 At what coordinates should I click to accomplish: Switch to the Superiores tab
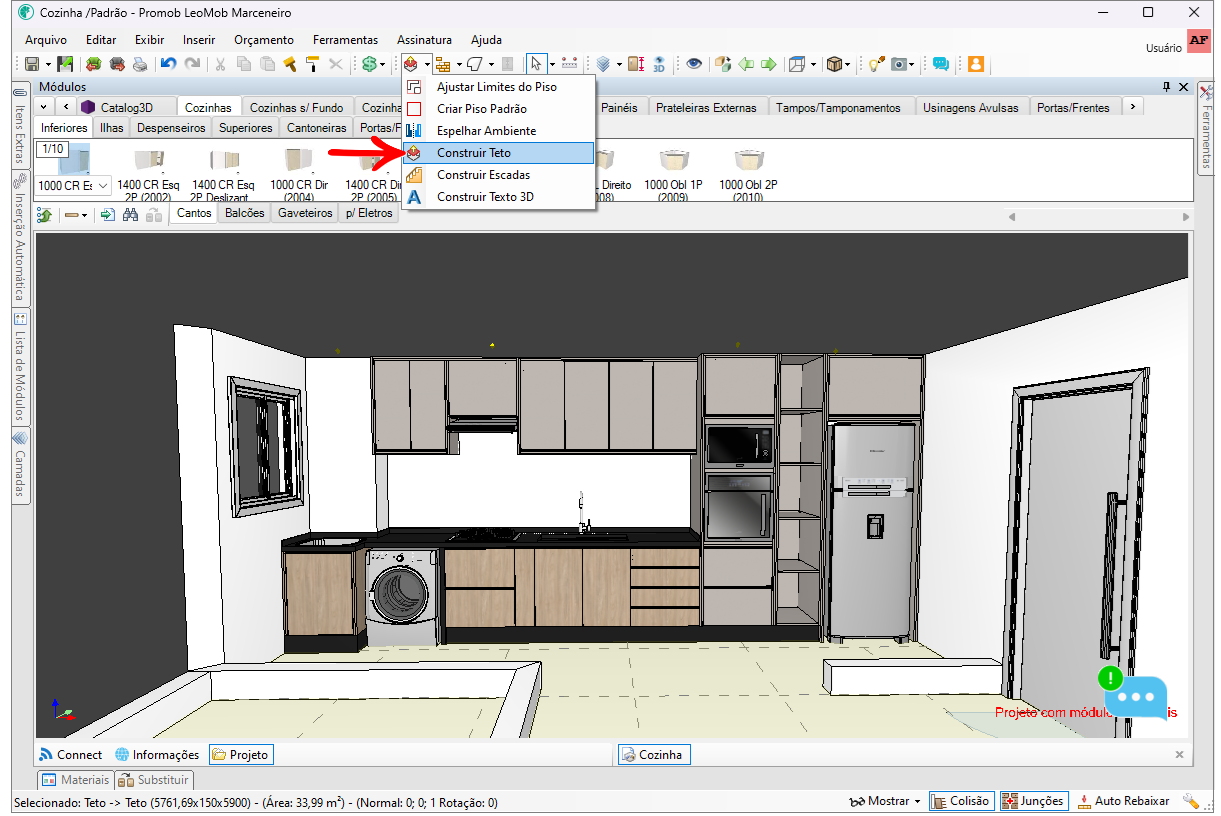pyautogui.click(x=246, y=128)
